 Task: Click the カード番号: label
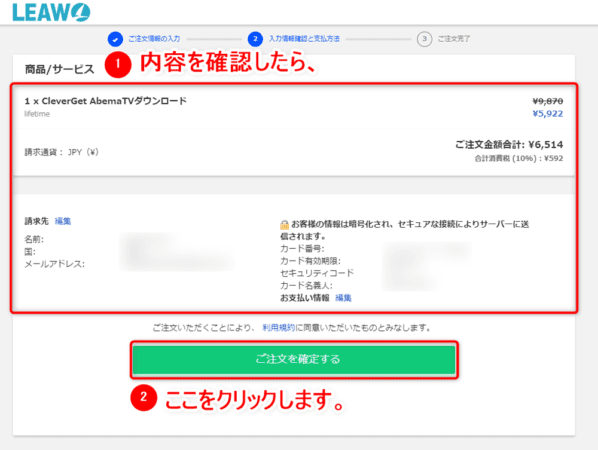tap(302, 249)
